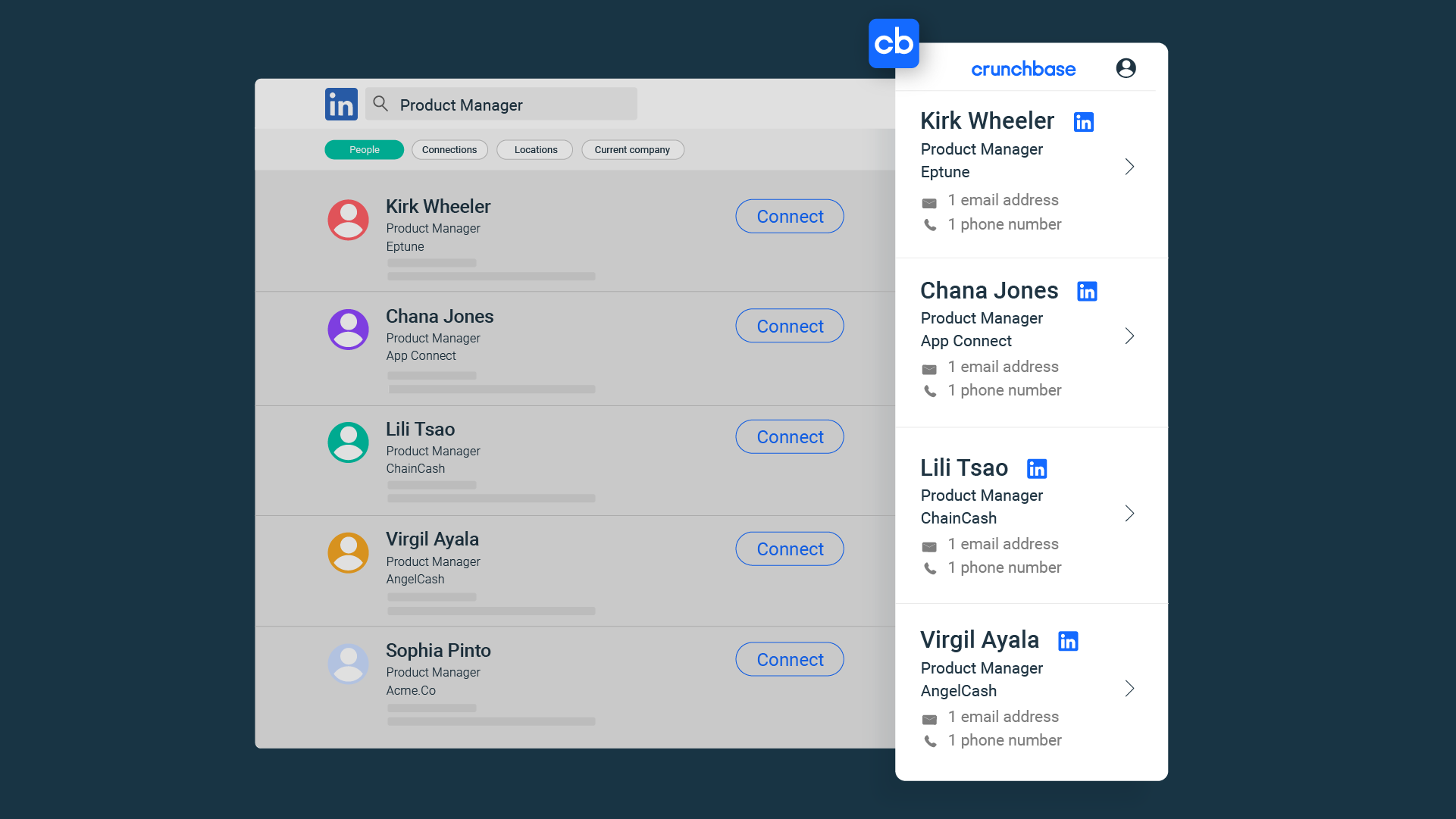
Task: Click Connect button for Sophia Pinto
Action: (x=790, y=659)
